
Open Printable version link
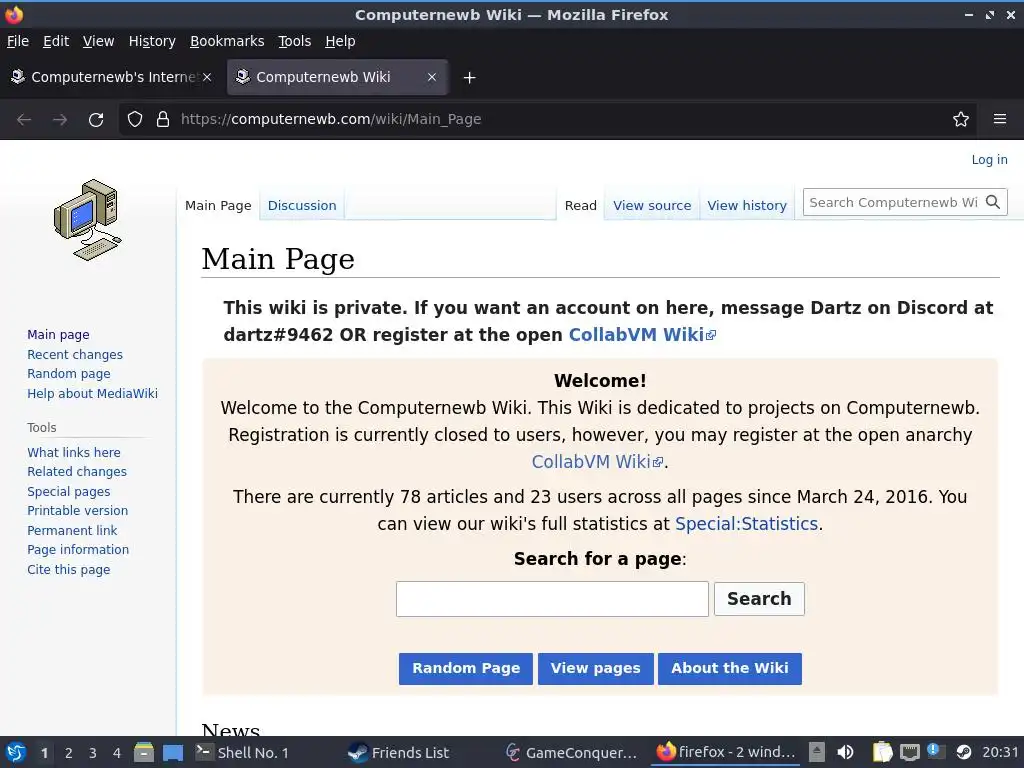[77, 511]
